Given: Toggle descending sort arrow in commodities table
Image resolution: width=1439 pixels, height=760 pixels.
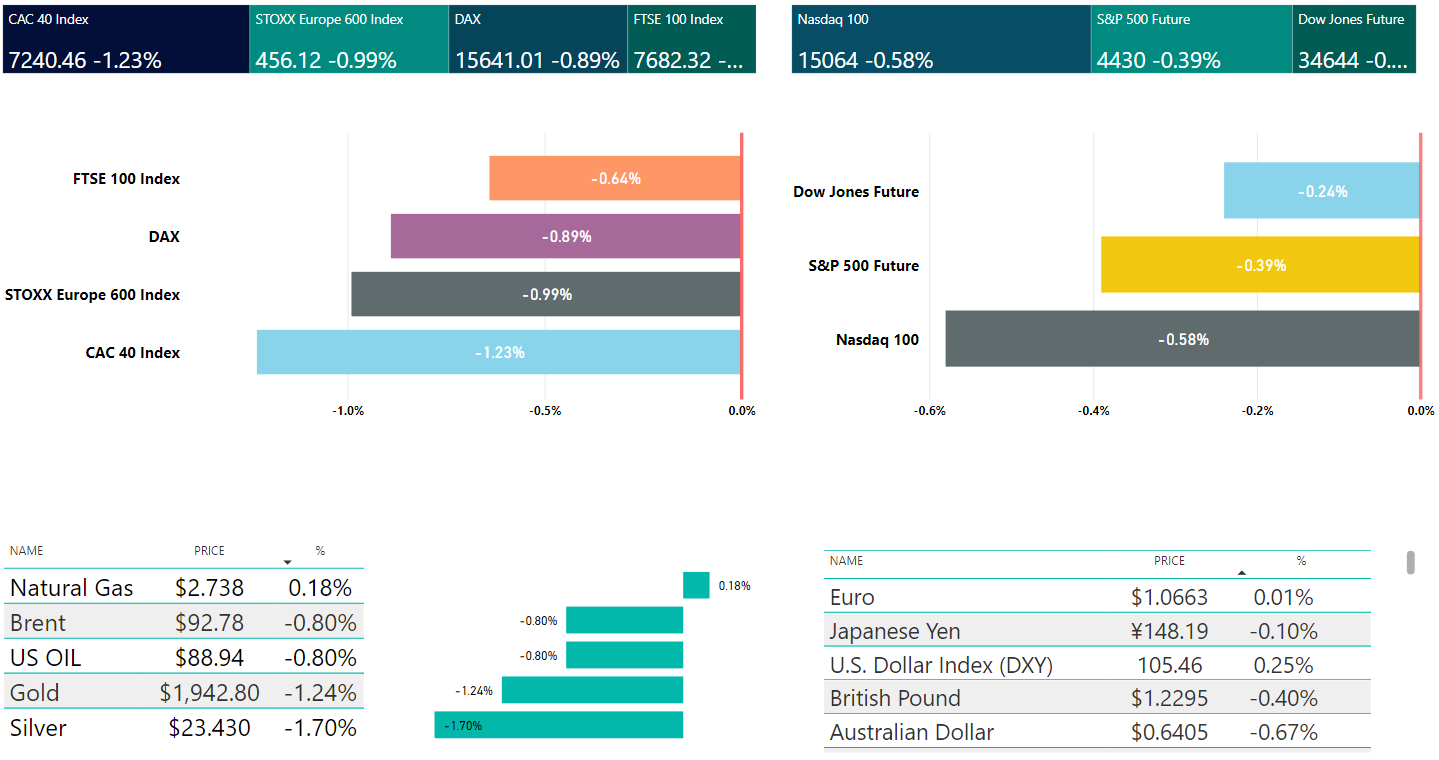Looking at the screenshot, I should [x=288, y=562].
